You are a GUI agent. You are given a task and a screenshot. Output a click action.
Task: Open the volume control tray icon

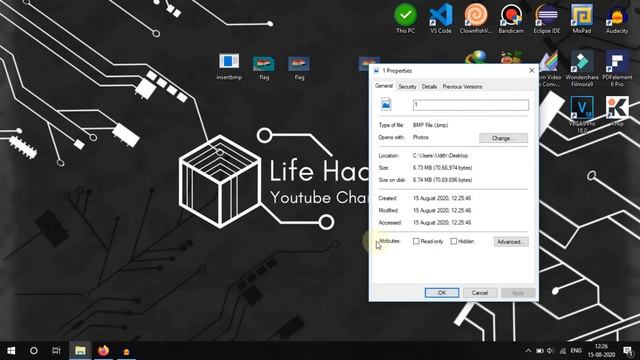[x=550, y=351]
